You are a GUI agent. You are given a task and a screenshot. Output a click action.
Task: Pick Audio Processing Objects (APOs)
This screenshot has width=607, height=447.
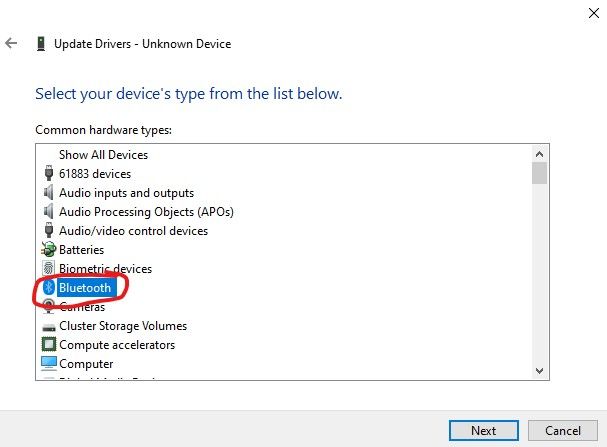click(146, 212)
